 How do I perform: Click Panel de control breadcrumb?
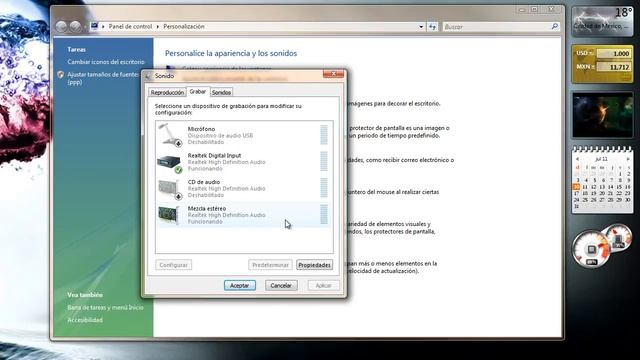[130, 27]
